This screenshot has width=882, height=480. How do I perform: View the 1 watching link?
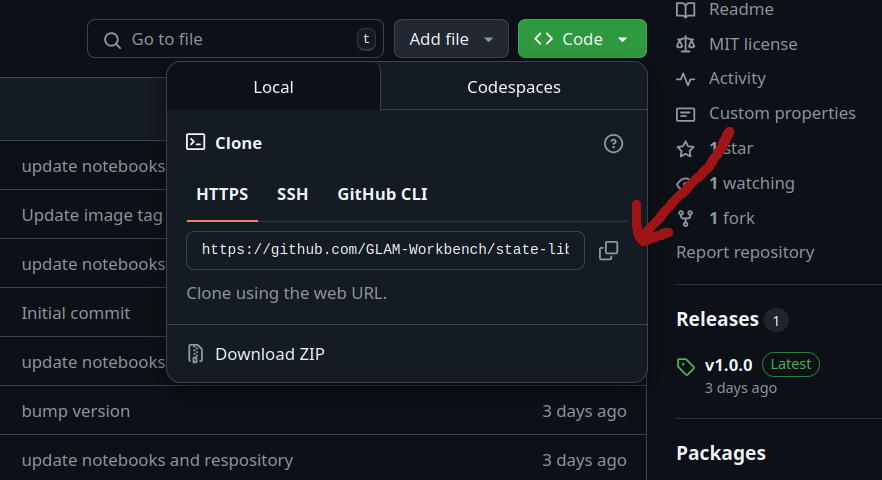pos(752,183)
